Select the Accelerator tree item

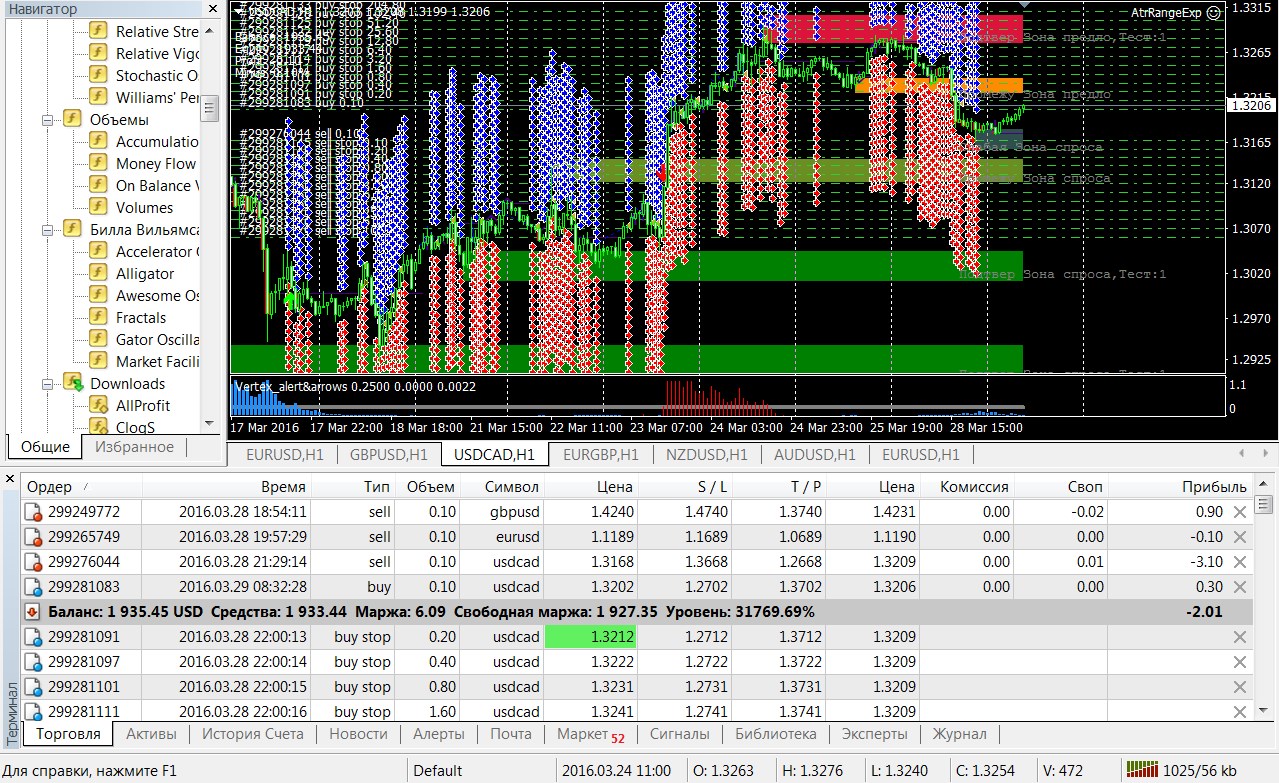(157, 251)
